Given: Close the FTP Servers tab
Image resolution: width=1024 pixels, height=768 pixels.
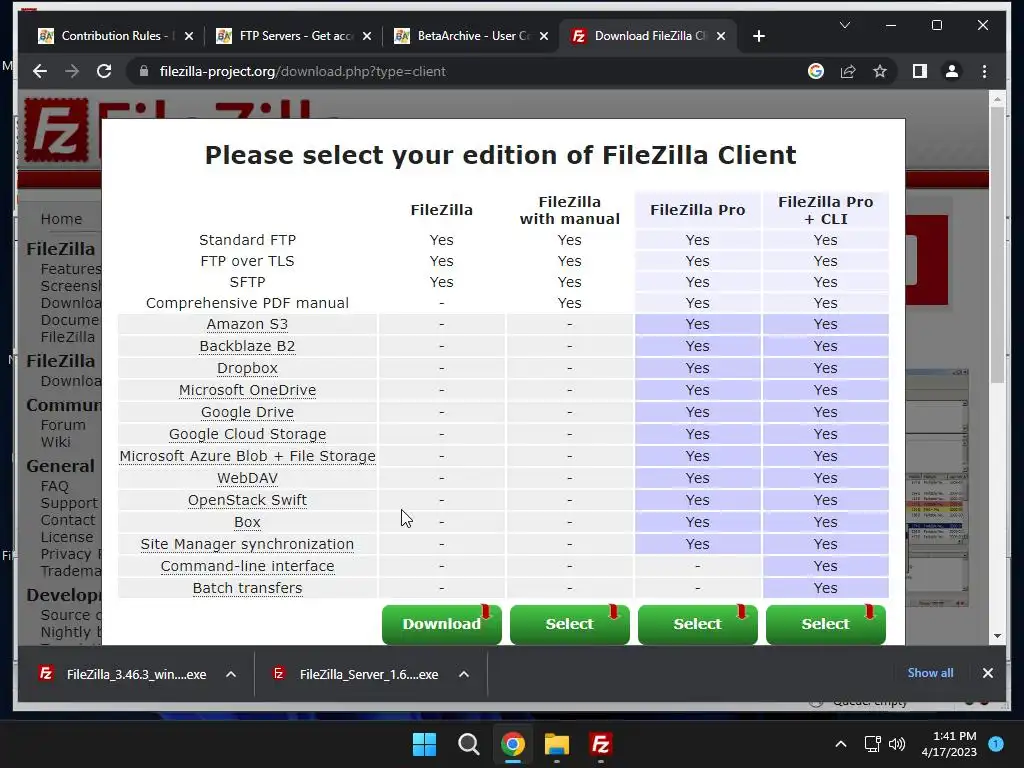Looking at the screenshot, I should (x=367, y=36).
